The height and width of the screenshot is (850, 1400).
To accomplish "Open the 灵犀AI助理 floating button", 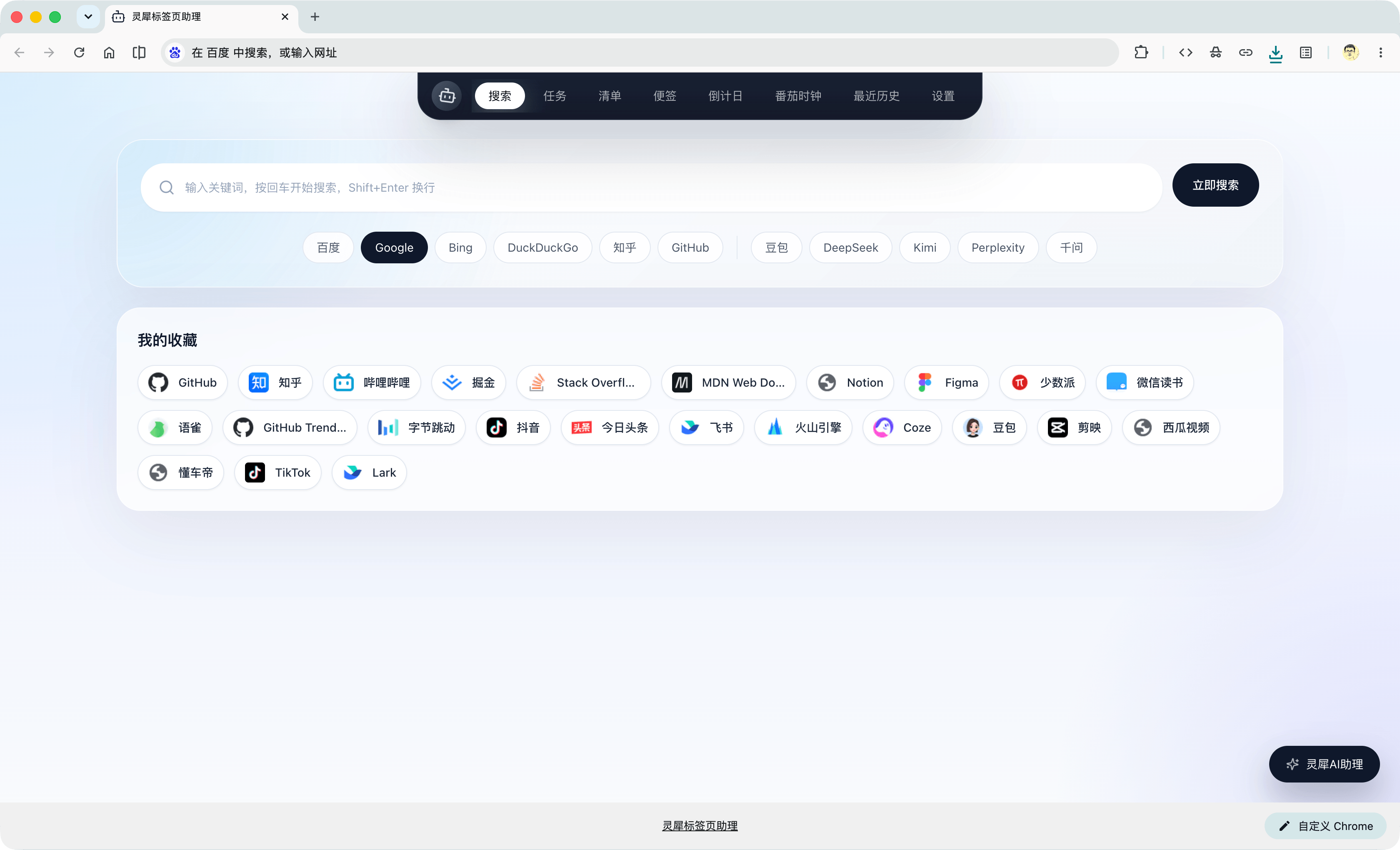I will pyautogui.click(x=1325, y=764).
